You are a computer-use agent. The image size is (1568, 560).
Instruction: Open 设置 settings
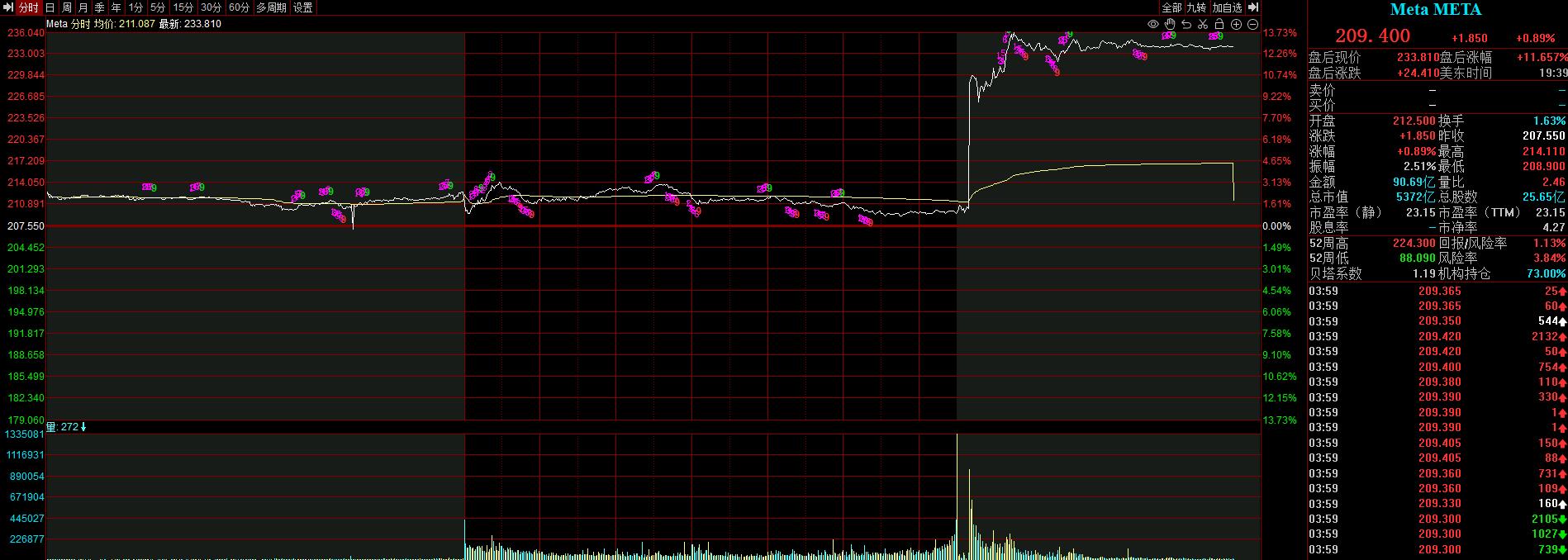[303, 7]
